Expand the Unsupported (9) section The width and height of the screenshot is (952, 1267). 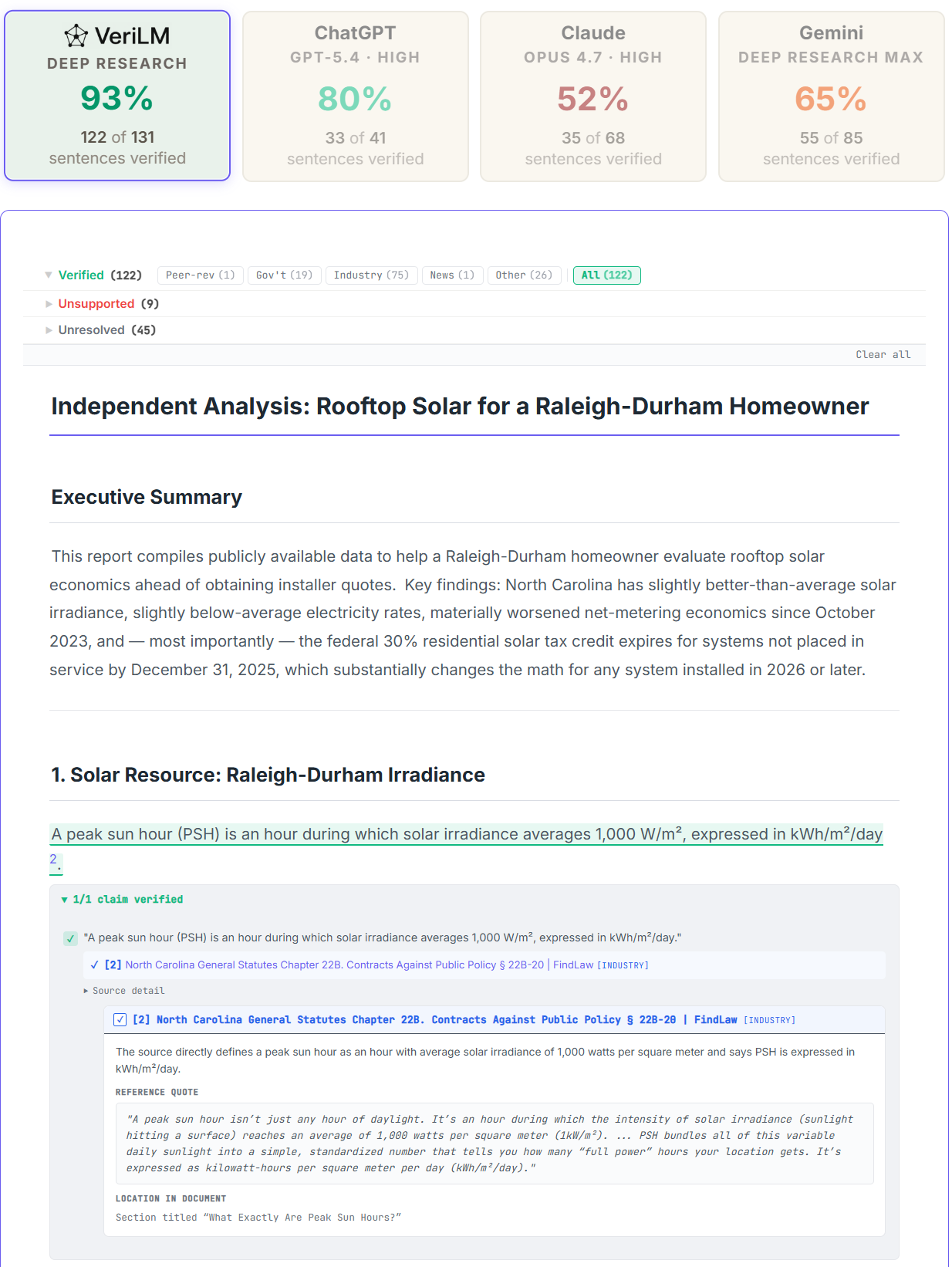[x=102, y=304]
